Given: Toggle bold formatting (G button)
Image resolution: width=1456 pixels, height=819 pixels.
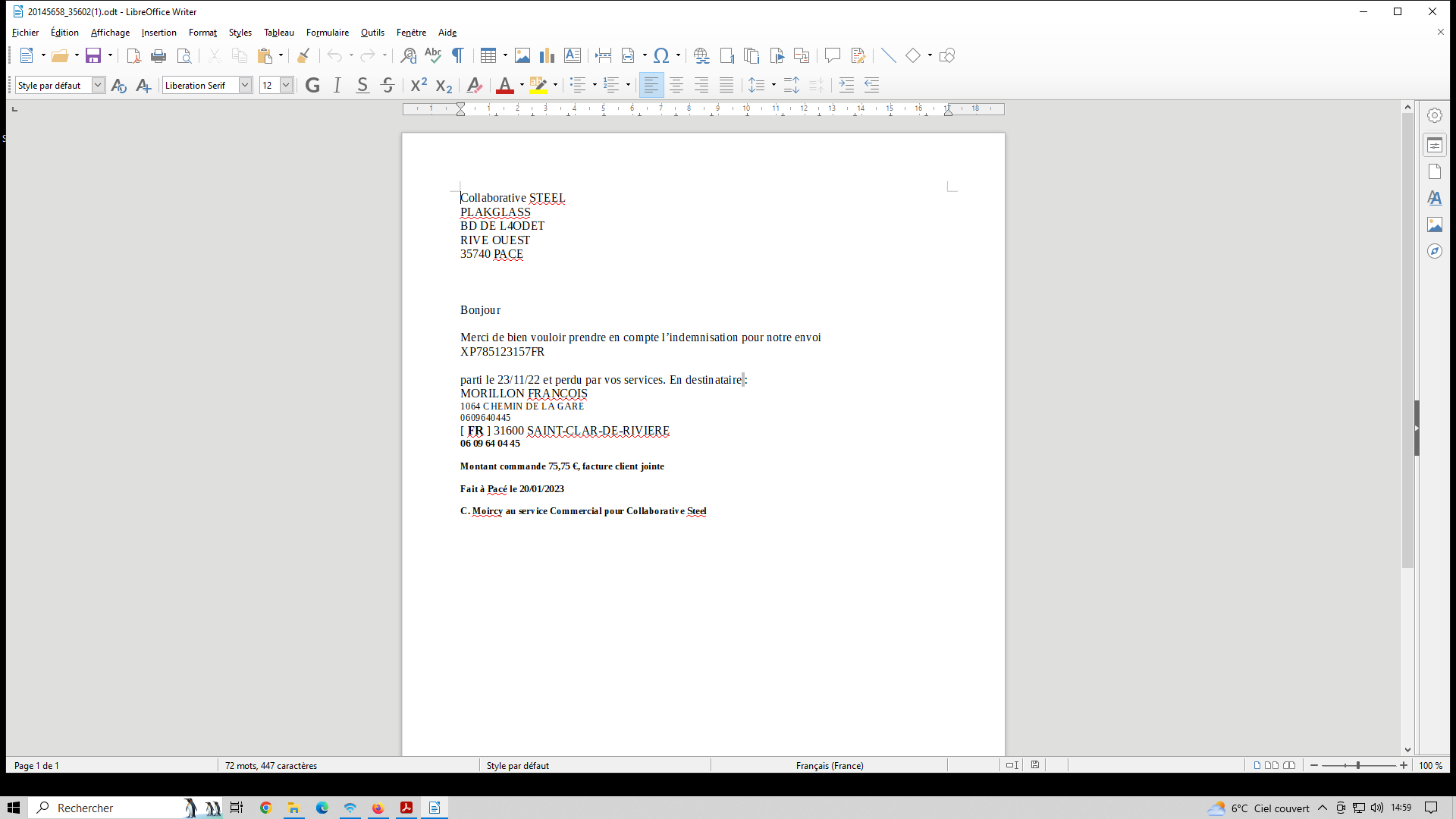Looking at the screenshot, I should (312, 85).
